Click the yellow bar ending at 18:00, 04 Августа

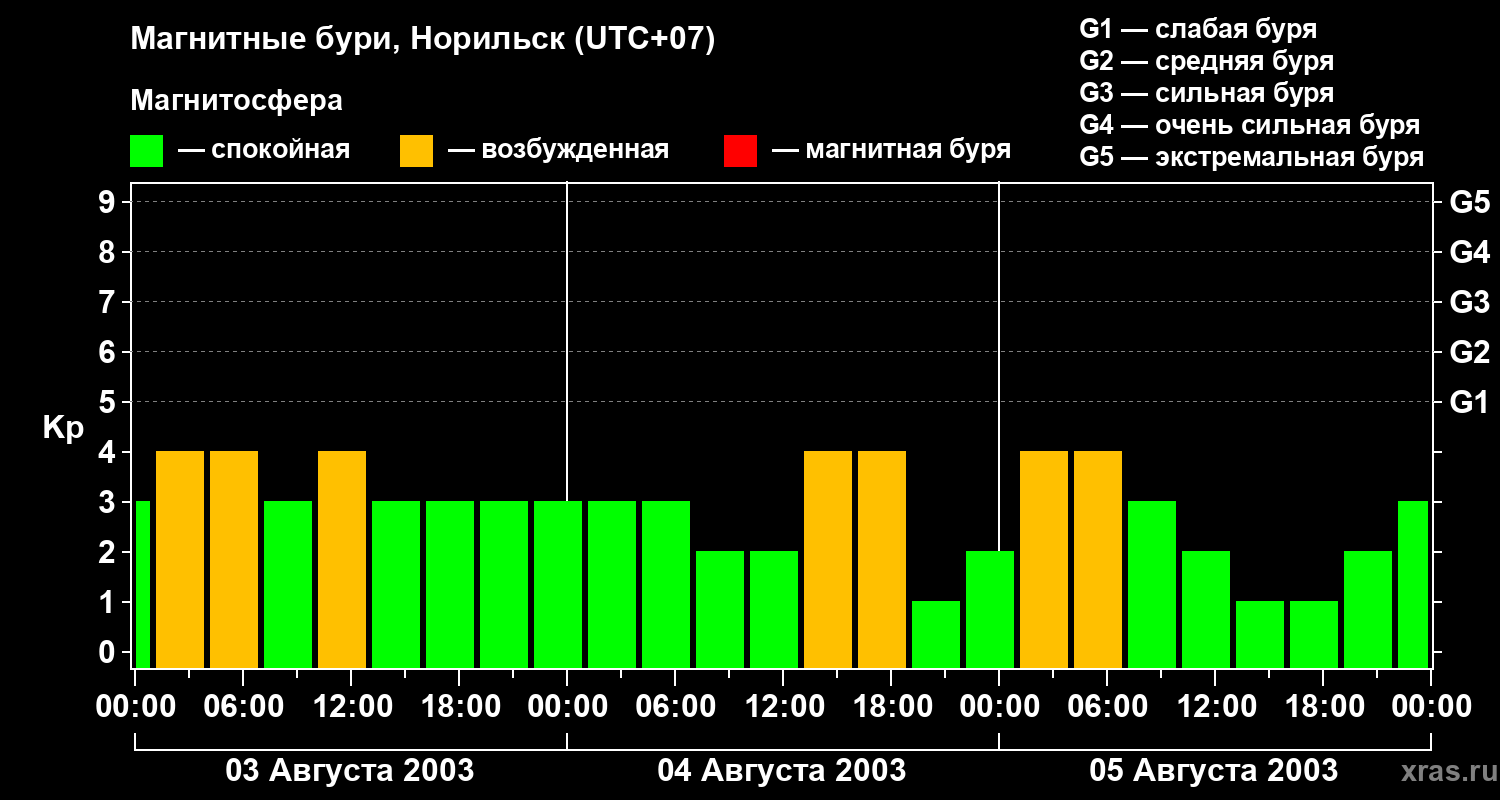click(x=882, y=559)
